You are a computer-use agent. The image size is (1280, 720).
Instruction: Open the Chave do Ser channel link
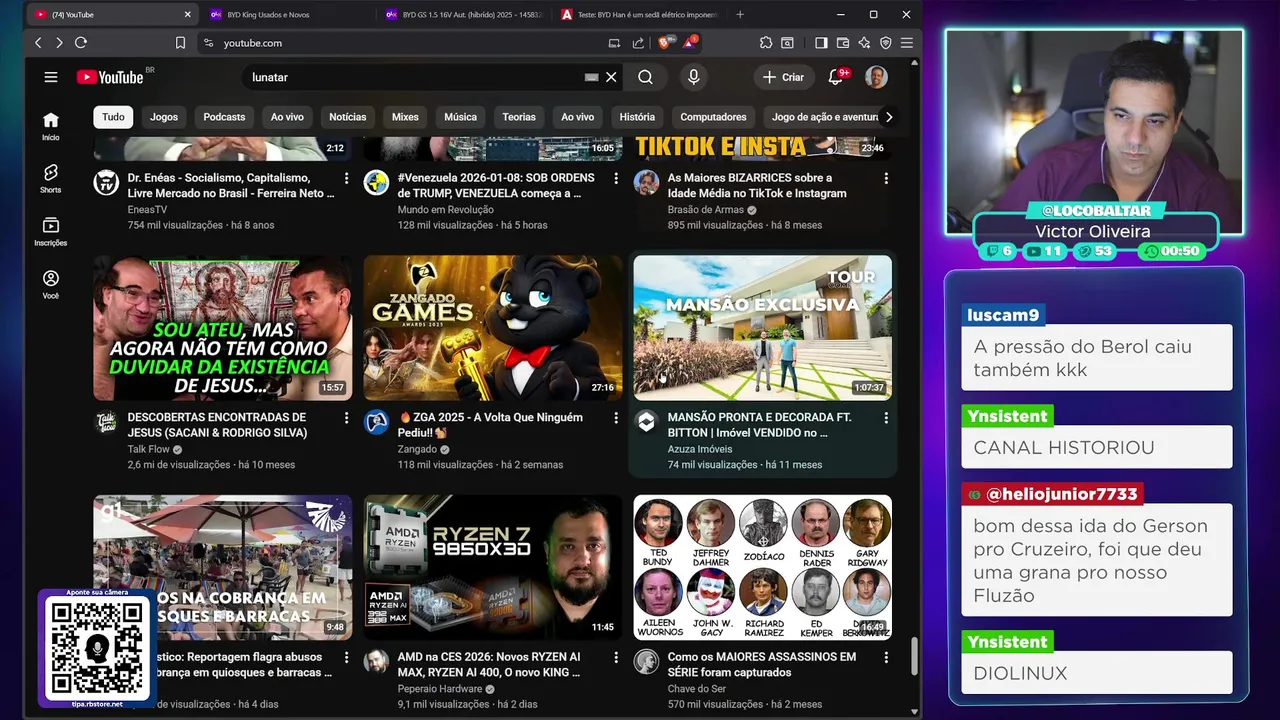[697, 689]
